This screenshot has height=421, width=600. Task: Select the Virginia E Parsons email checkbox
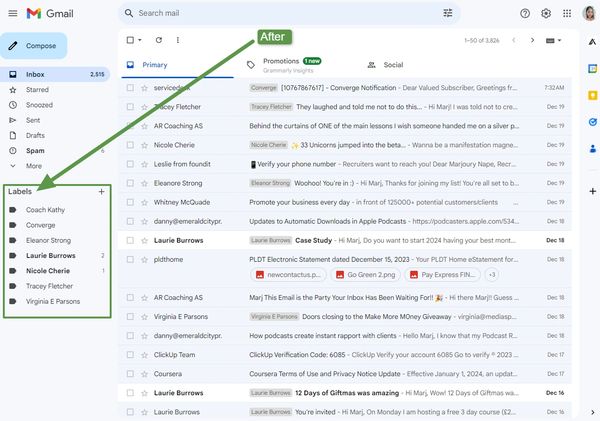(x=130, y=317)
